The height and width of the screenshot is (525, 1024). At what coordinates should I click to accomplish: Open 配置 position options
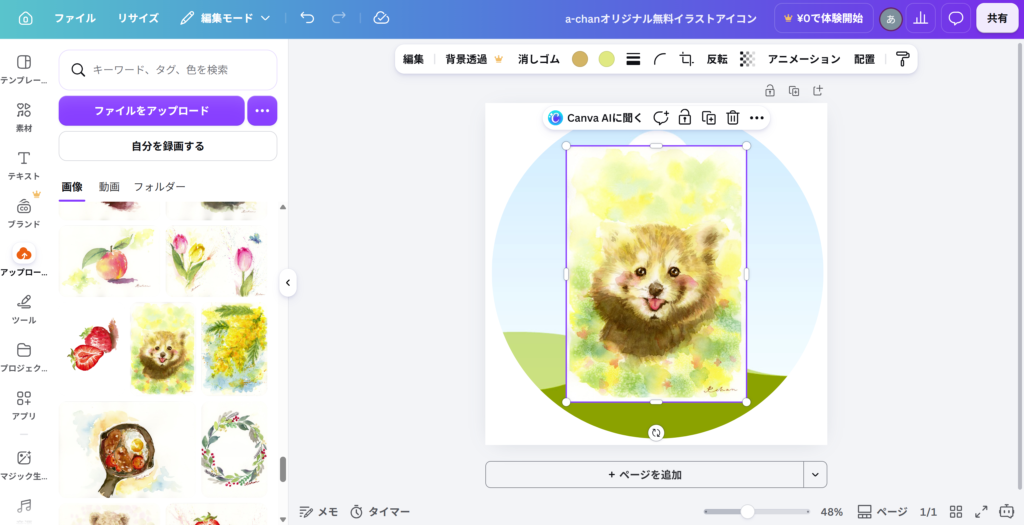pyautogui.click(x=865, y=59)
